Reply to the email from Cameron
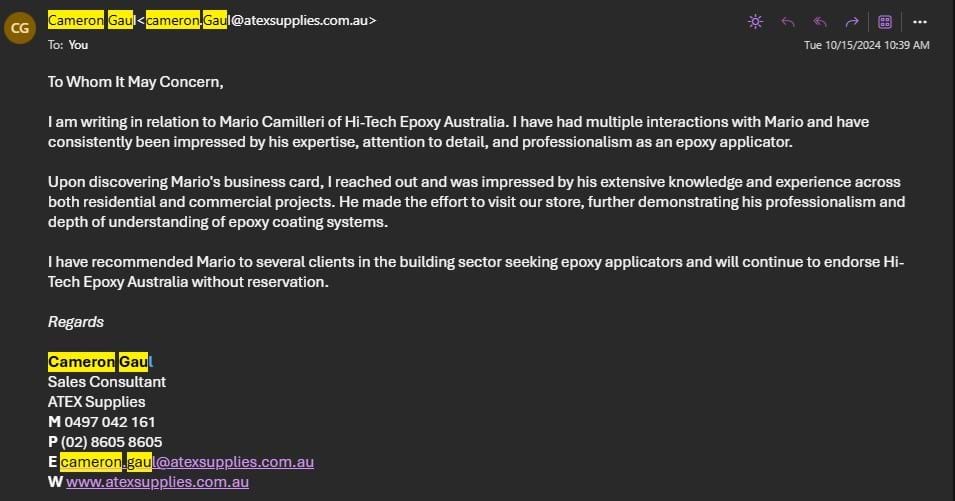Screen dimensions: 955x501 point(788,21)
